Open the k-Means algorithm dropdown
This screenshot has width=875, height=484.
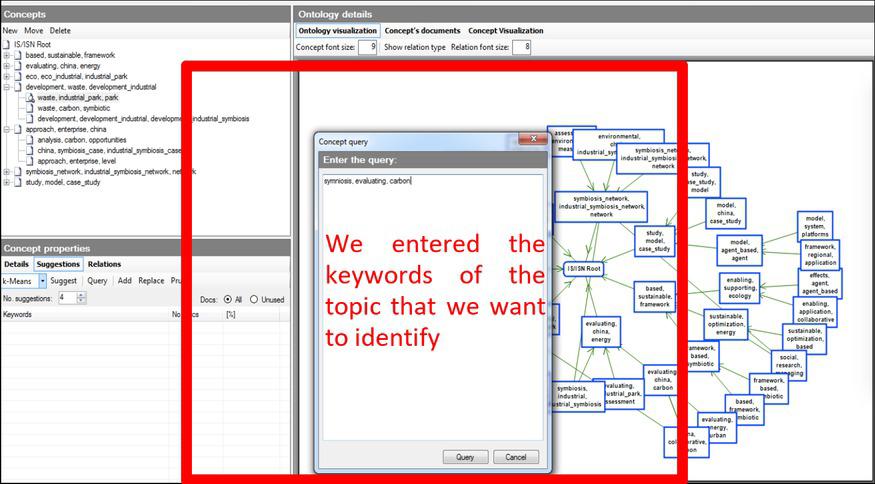(x=43, y=281)
